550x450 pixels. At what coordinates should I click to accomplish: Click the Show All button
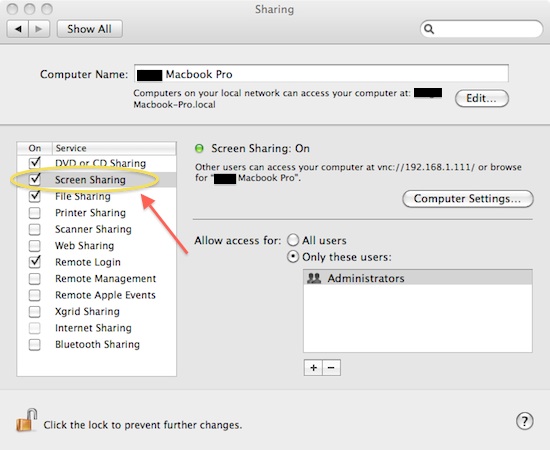tap(90, 29)
